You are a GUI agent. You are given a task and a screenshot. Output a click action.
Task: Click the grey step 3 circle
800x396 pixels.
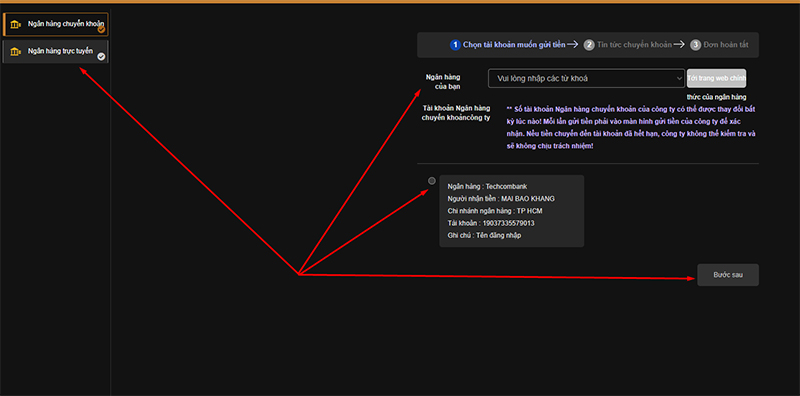click(x=695, y=45)
